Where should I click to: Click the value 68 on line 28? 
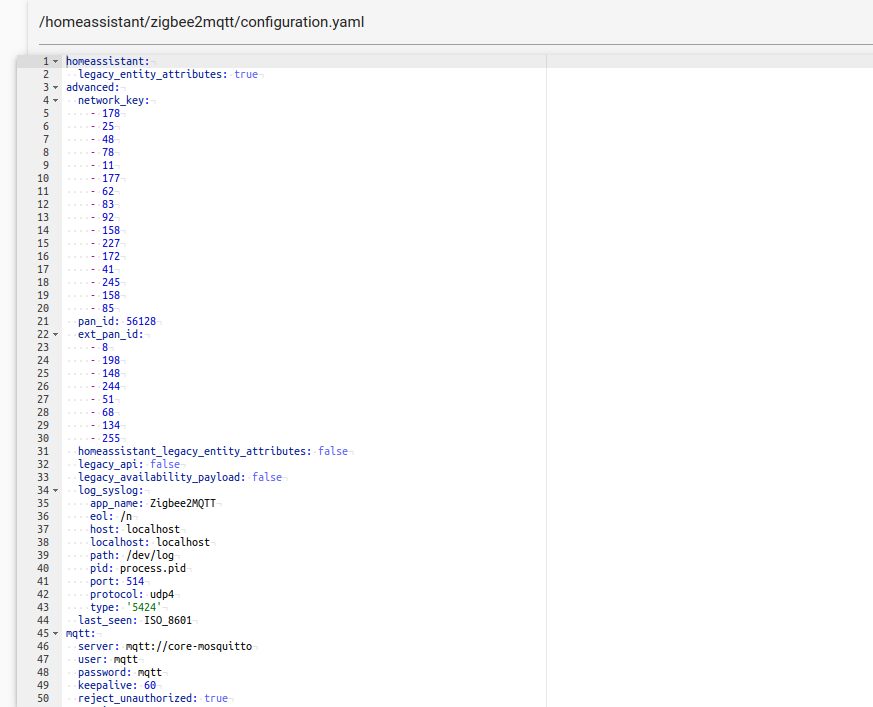108,413
